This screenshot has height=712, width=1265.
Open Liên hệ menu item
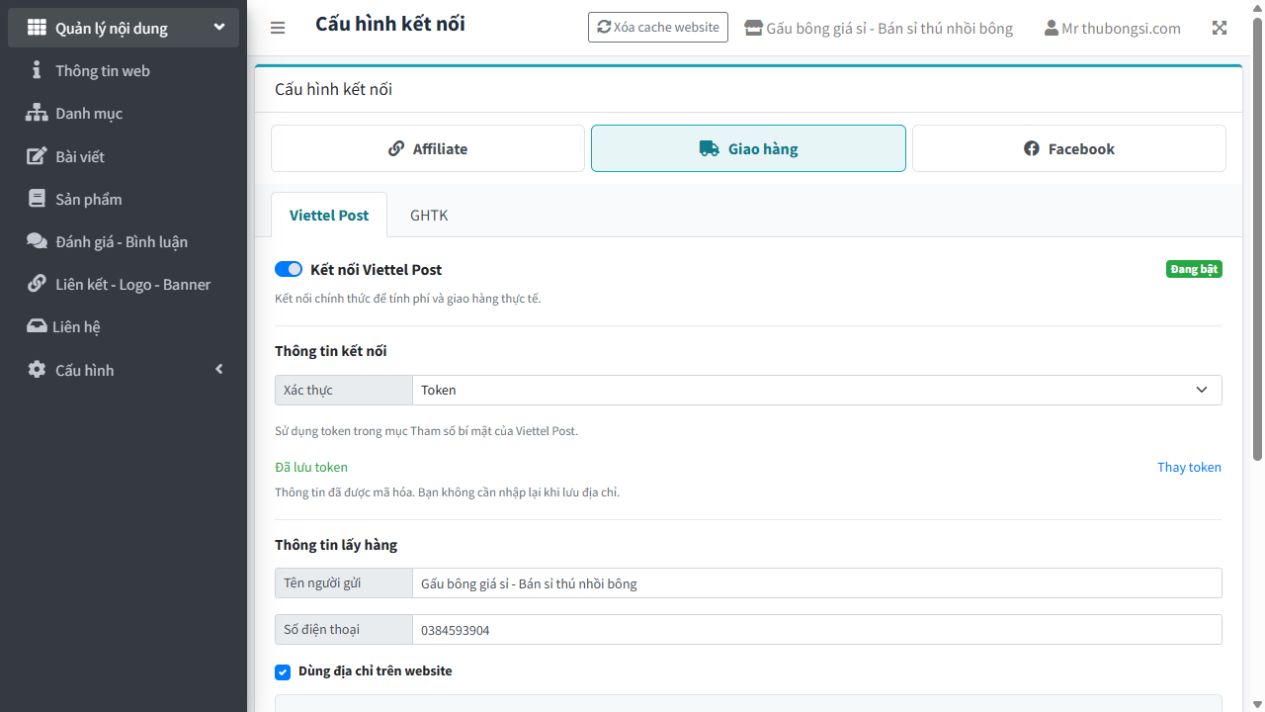[123, 326]
